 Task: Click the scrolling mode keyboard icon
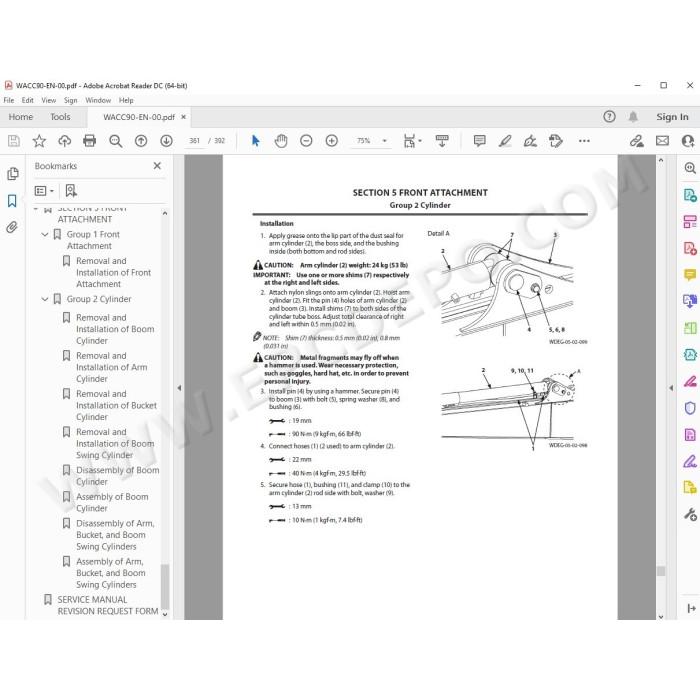442,141
